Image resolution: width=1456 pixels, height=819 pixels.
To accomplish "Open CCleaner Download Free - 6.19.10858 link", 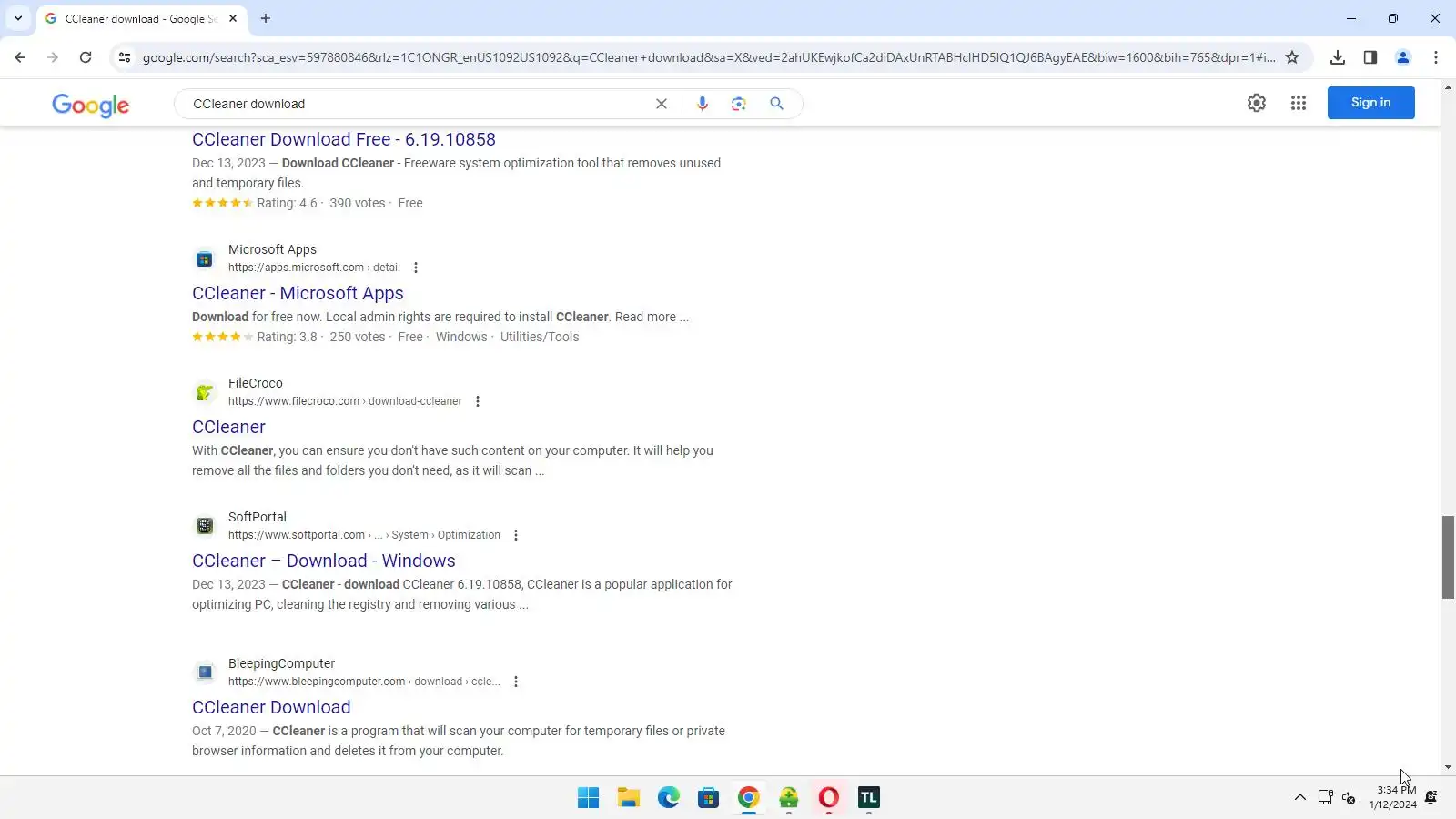I will (344, 139).
